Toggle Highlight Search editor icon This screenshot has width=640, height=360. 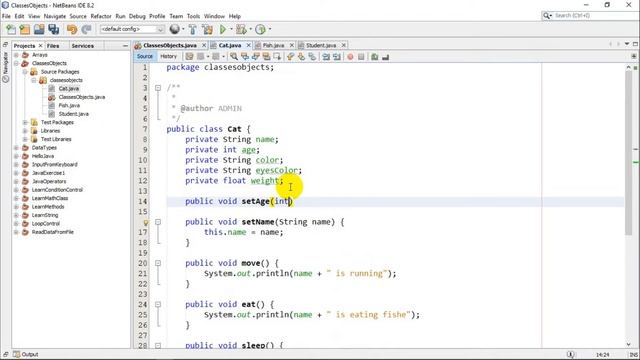(266, 57)
